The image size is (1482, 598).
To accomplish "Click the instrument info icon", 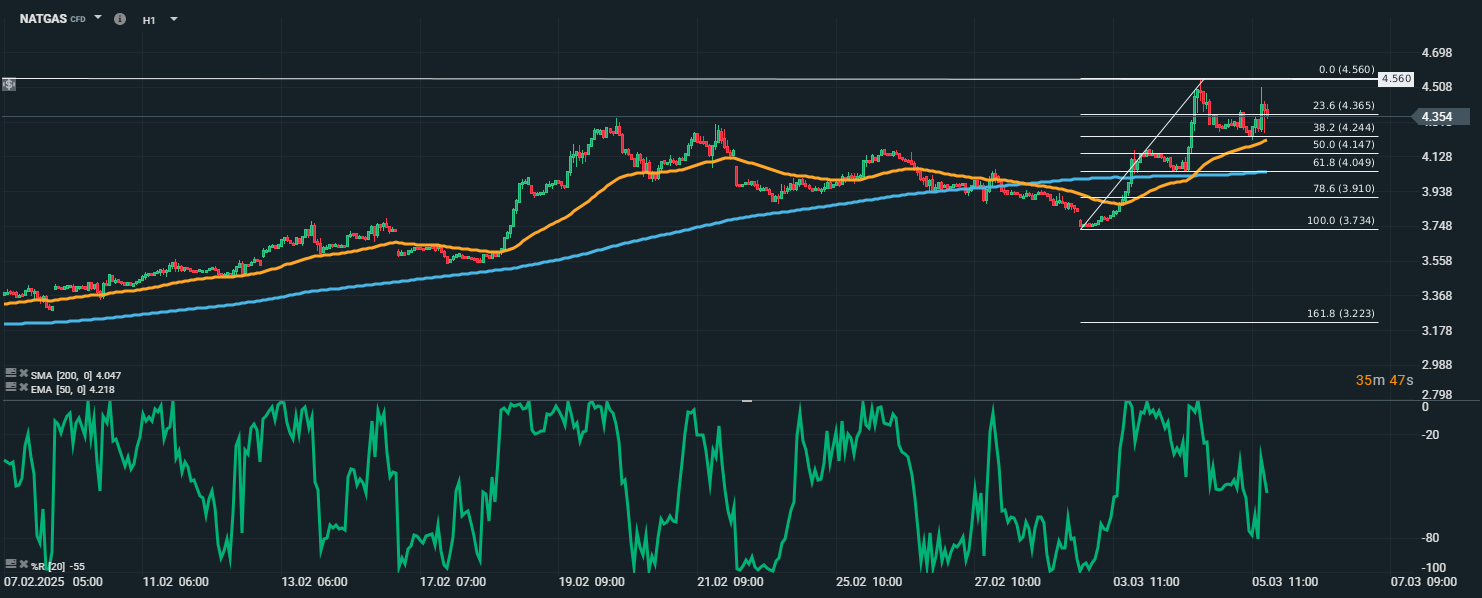I will pyautogui.click(x=120, y=19).
